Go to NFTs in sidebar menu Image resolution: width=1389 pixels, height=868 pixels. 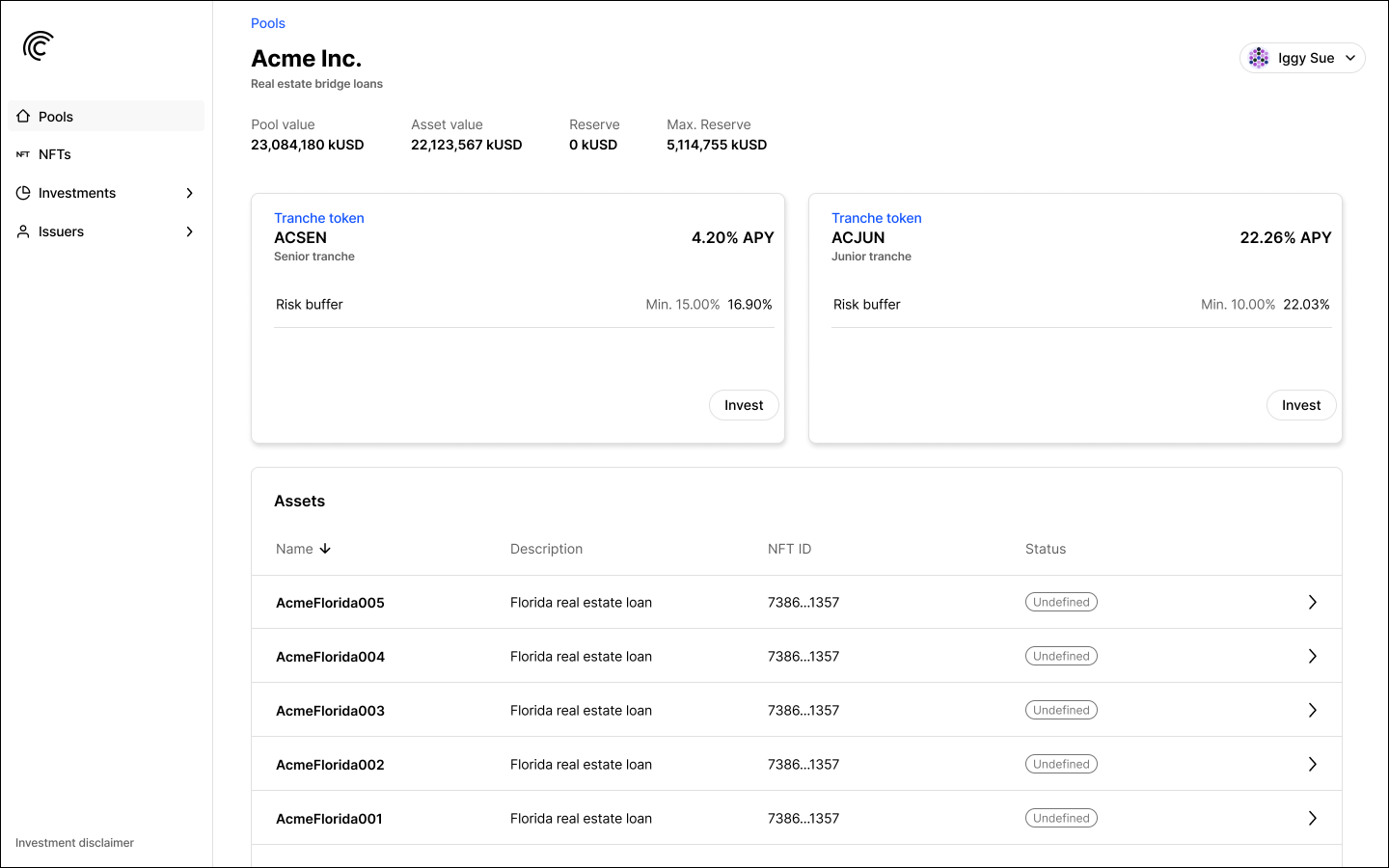55,154
